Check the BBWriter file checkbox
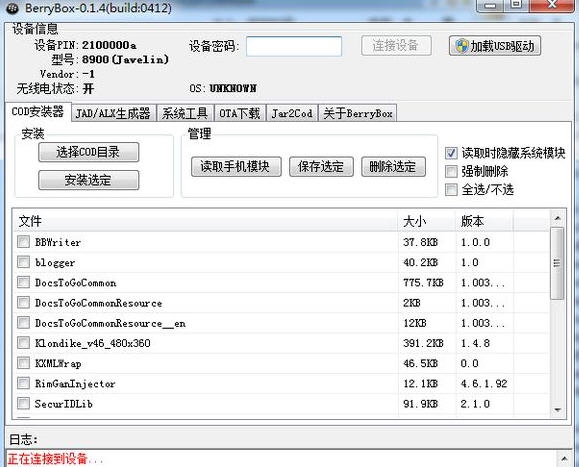Screen dimensions: 579x467 click(x=23, y=242)
